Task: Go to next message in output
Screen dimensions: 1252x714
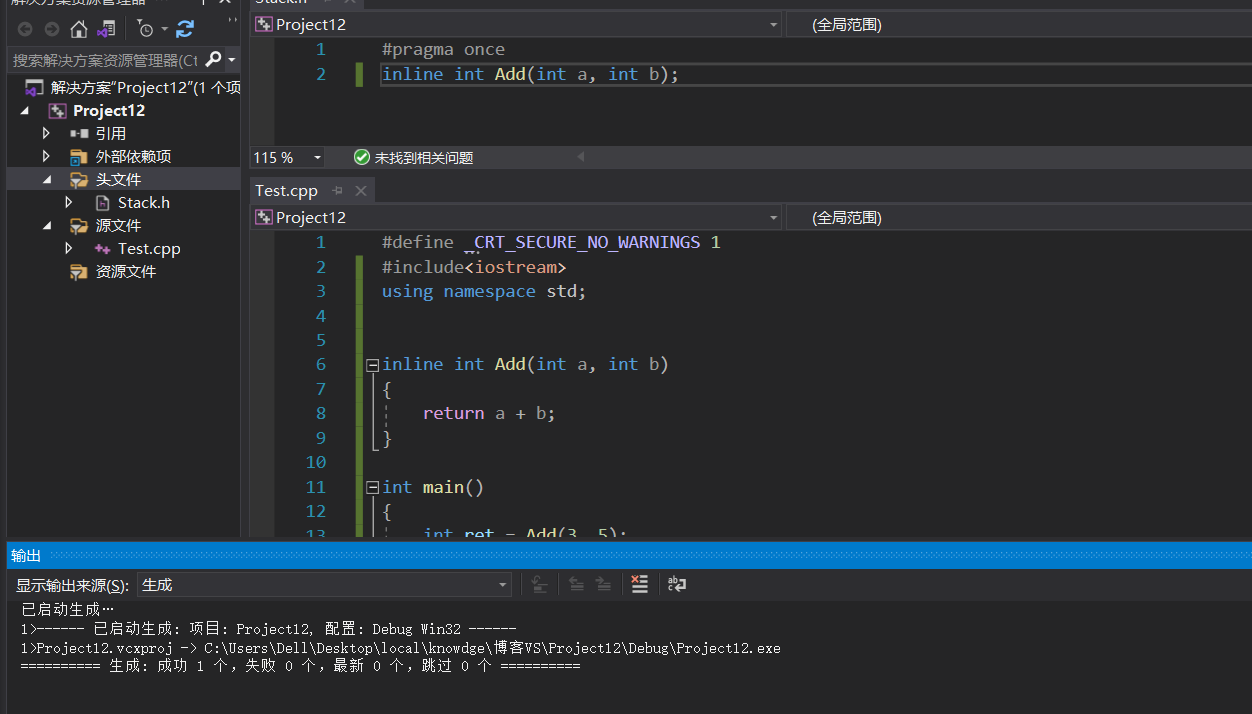Action: click(604, 585)
